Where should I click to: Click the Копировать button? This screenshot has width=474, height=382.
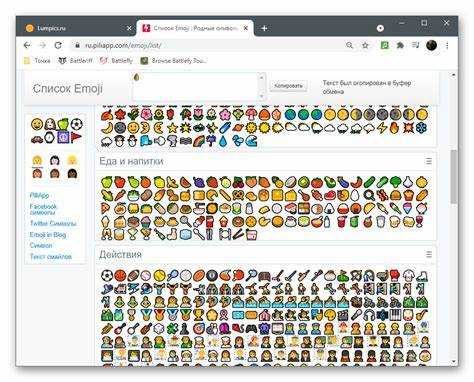(288, 86)
